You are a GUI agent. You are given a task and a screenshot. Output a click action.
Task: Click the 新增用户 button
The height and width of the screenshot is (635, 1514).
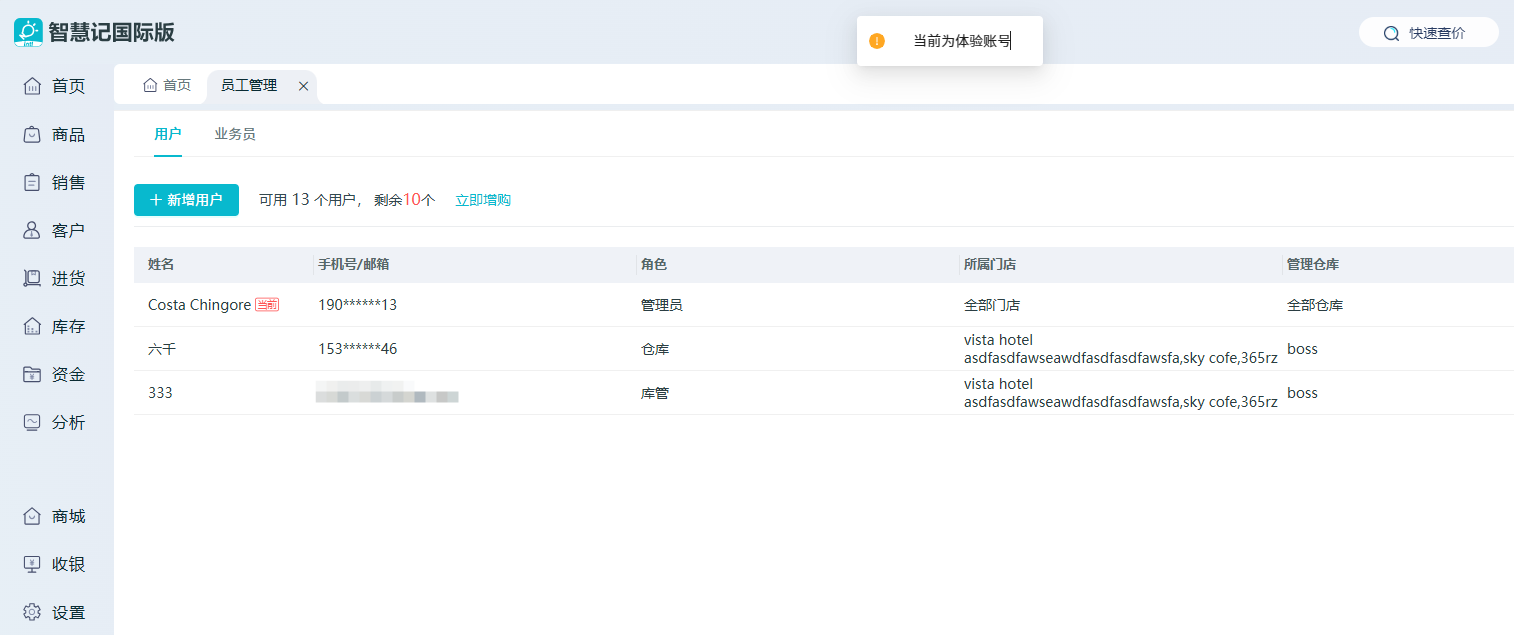pyautogui.click(x=186, y=200)
